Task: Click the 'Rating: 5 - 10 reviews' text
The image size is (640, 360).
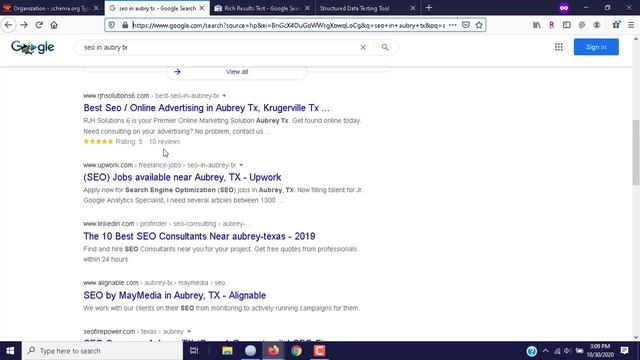Action: click(148, 142)
